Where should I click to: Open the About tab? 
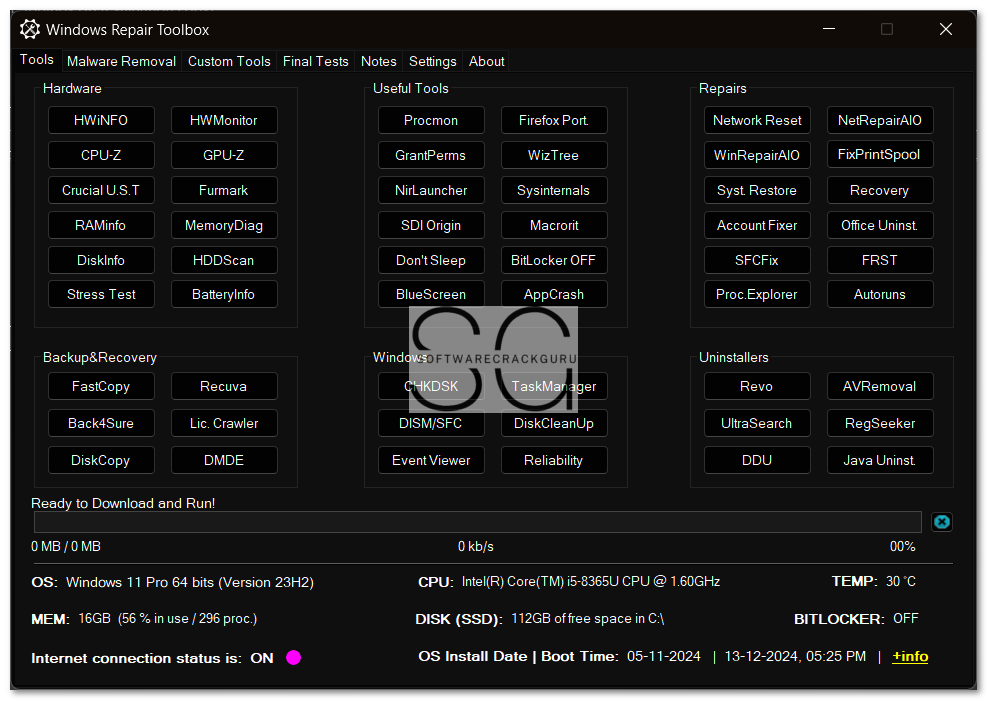486,61
